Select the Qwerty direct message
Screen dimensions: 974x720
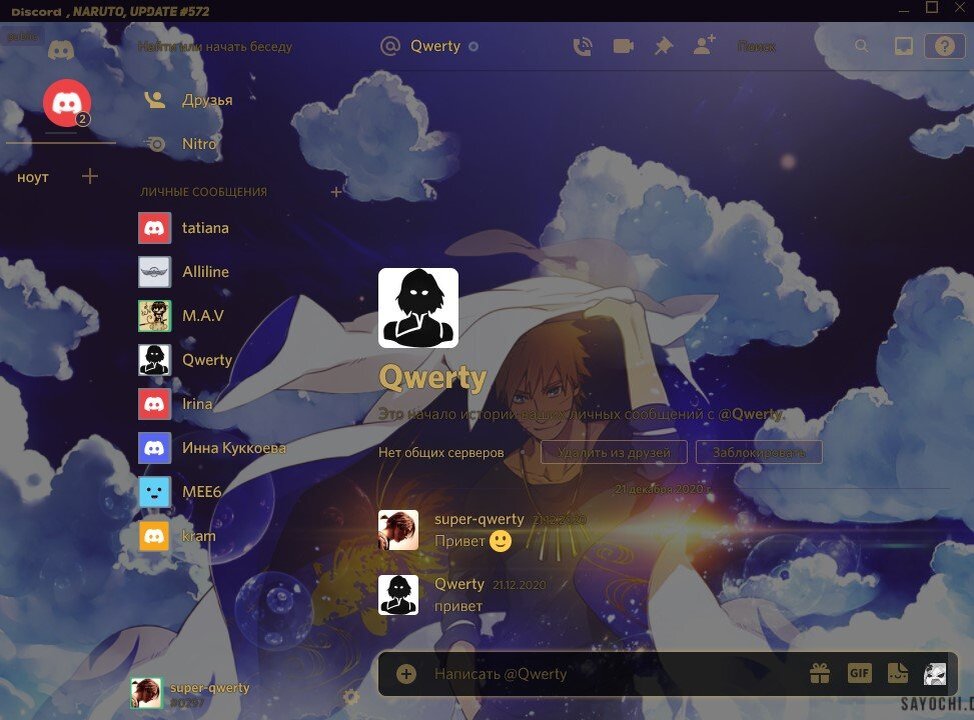(x=240, y=360)
